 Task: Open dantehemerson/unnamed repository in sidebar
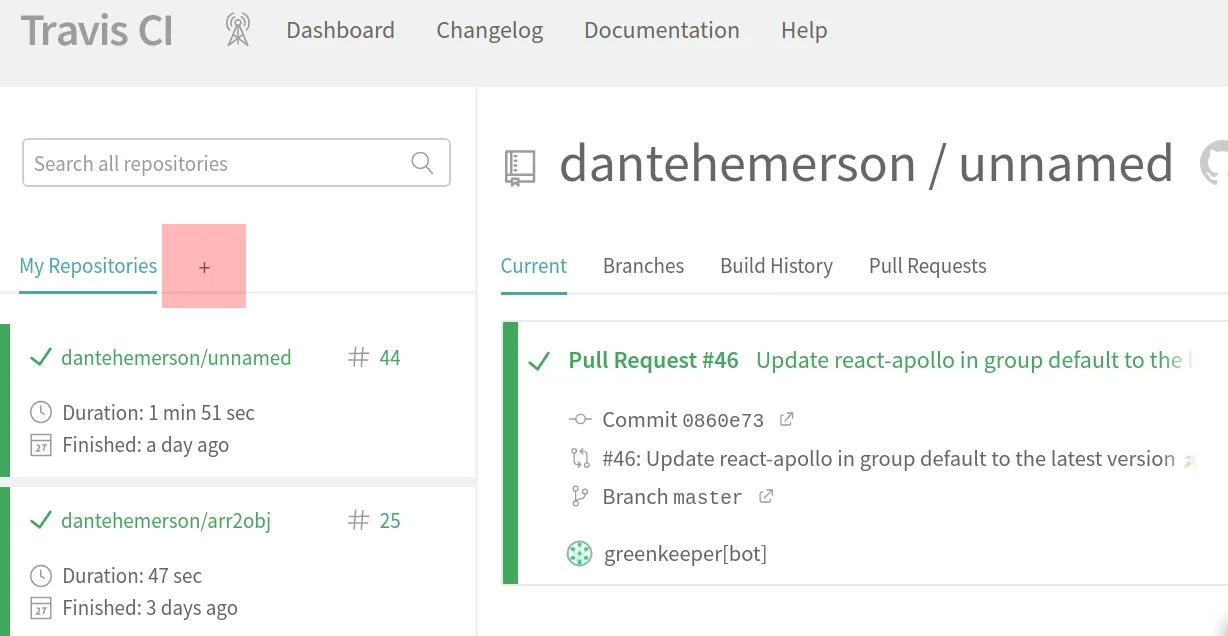click(x=176, y=358)
